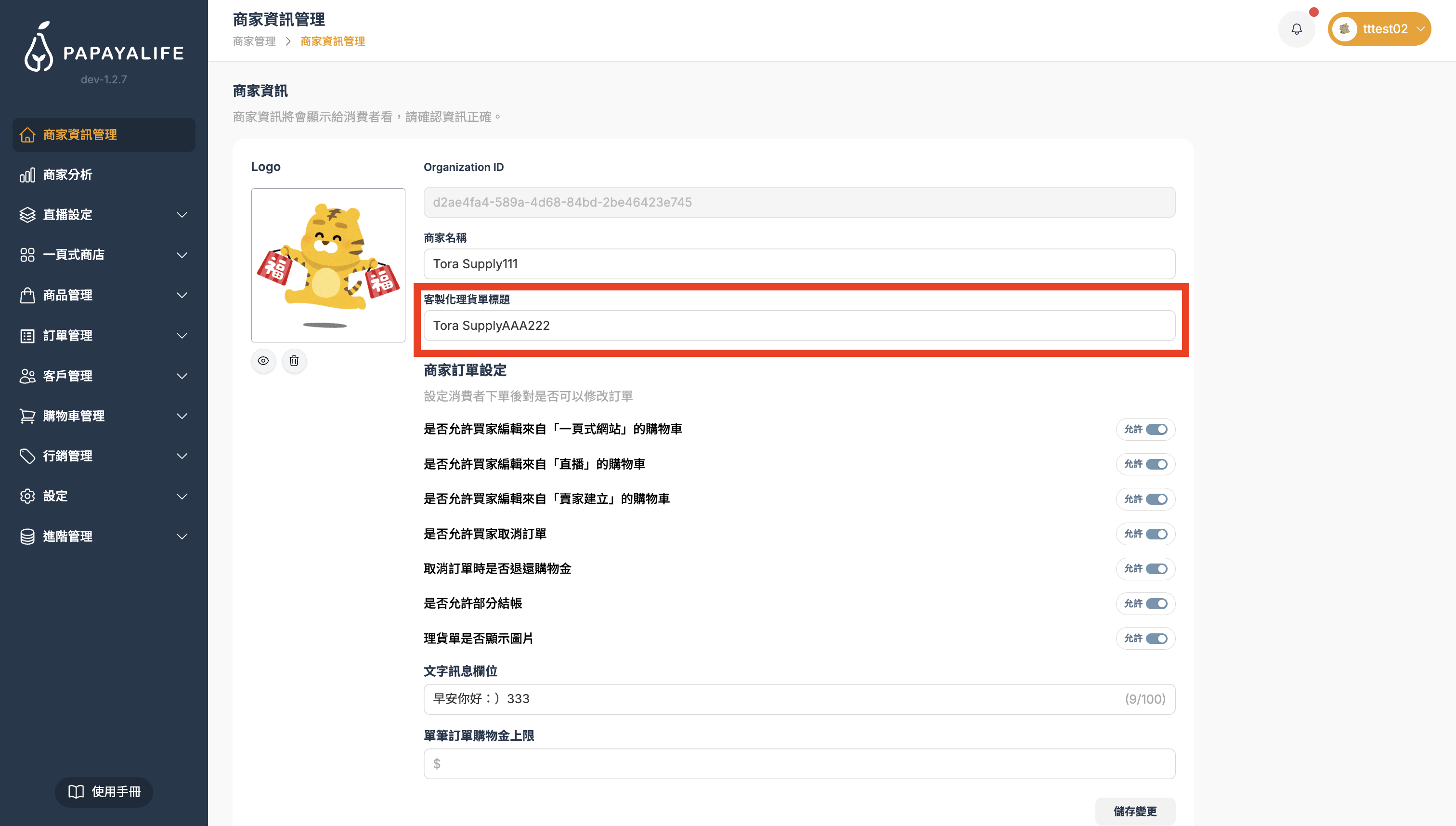1456x826 pixels.
Task: Delete logo using trash icon
Action: (294, 361)
